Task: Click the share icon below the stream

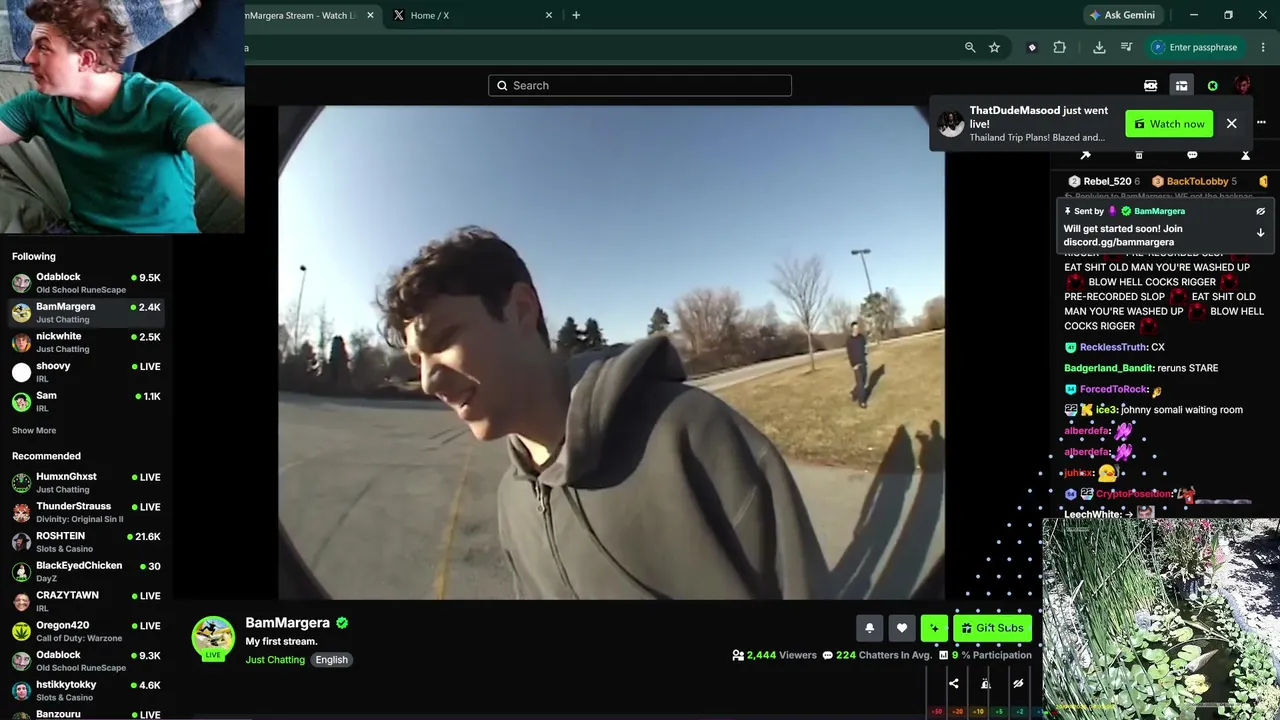Action: [953, 684]
